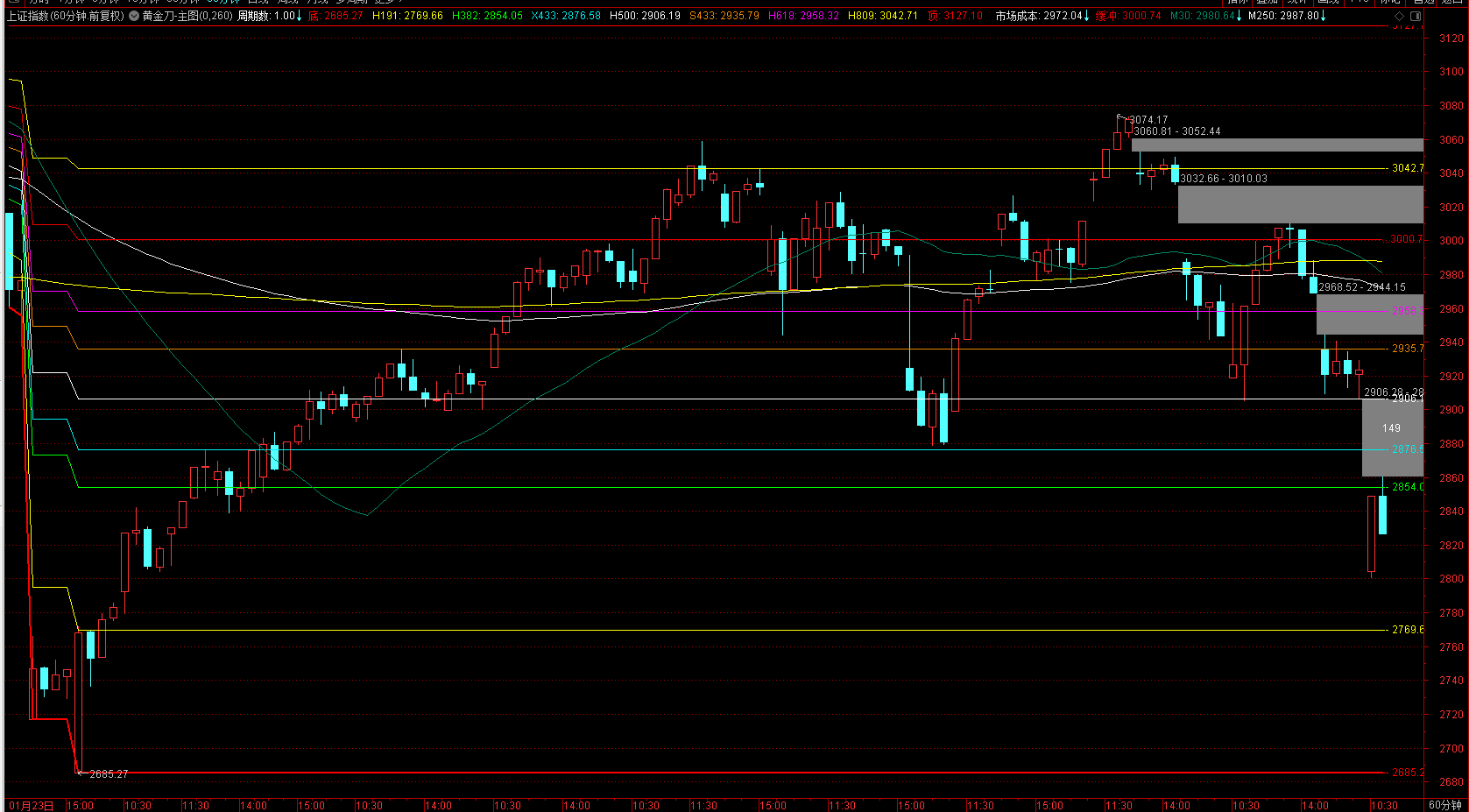Viewport: 1469px width, 812px height.
Task: Select the X433: 2876.58 header value
Action: pos(566,16)
